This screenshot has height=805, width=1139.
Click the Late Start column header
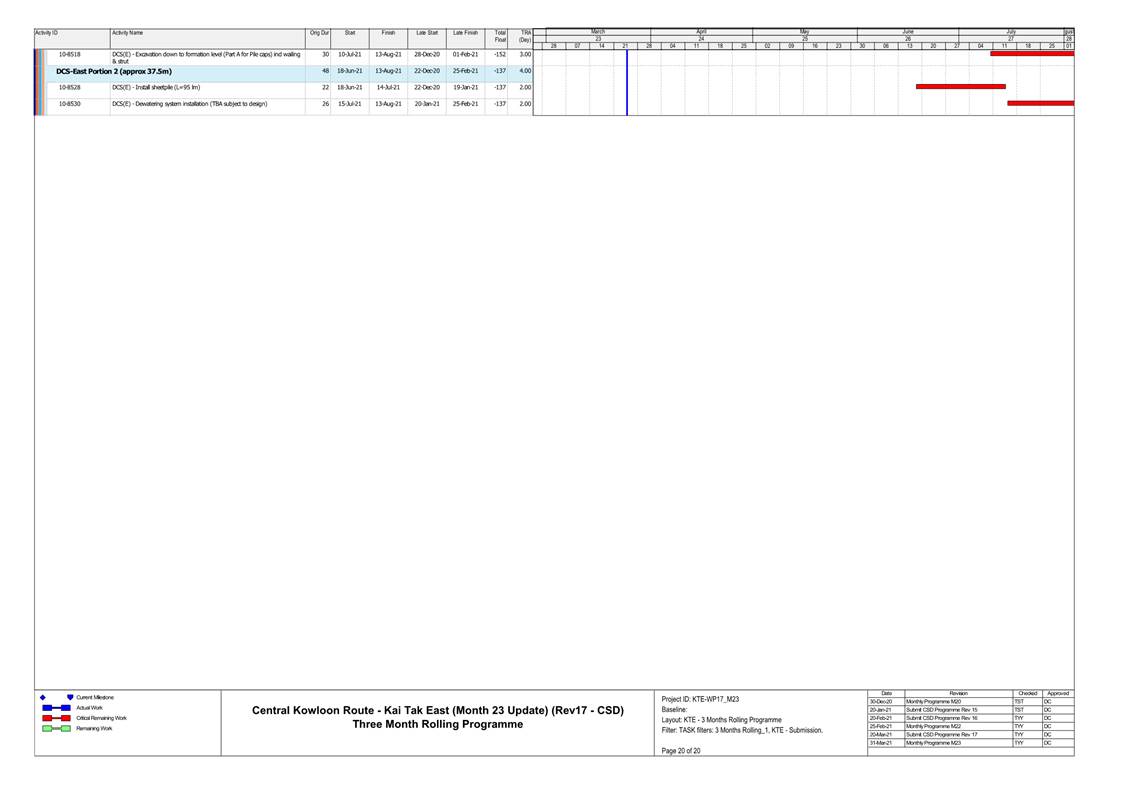click(x=427, y=33)
